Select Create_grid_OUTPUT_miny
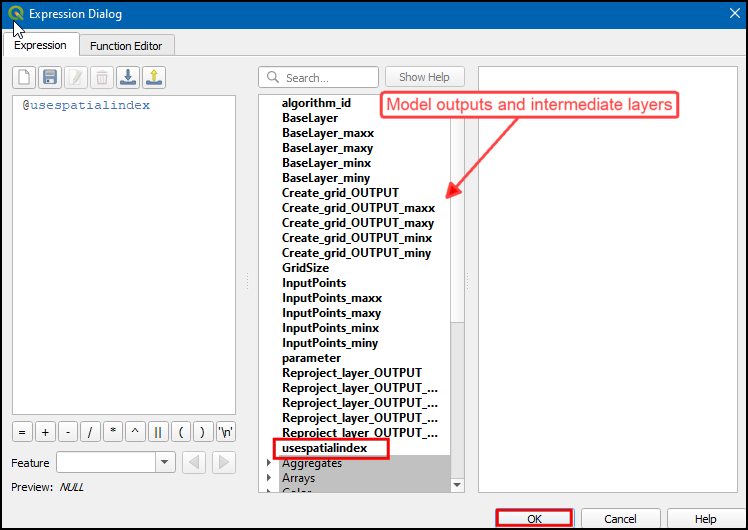This screenshot has width=748, height=530. pos(356,253)
